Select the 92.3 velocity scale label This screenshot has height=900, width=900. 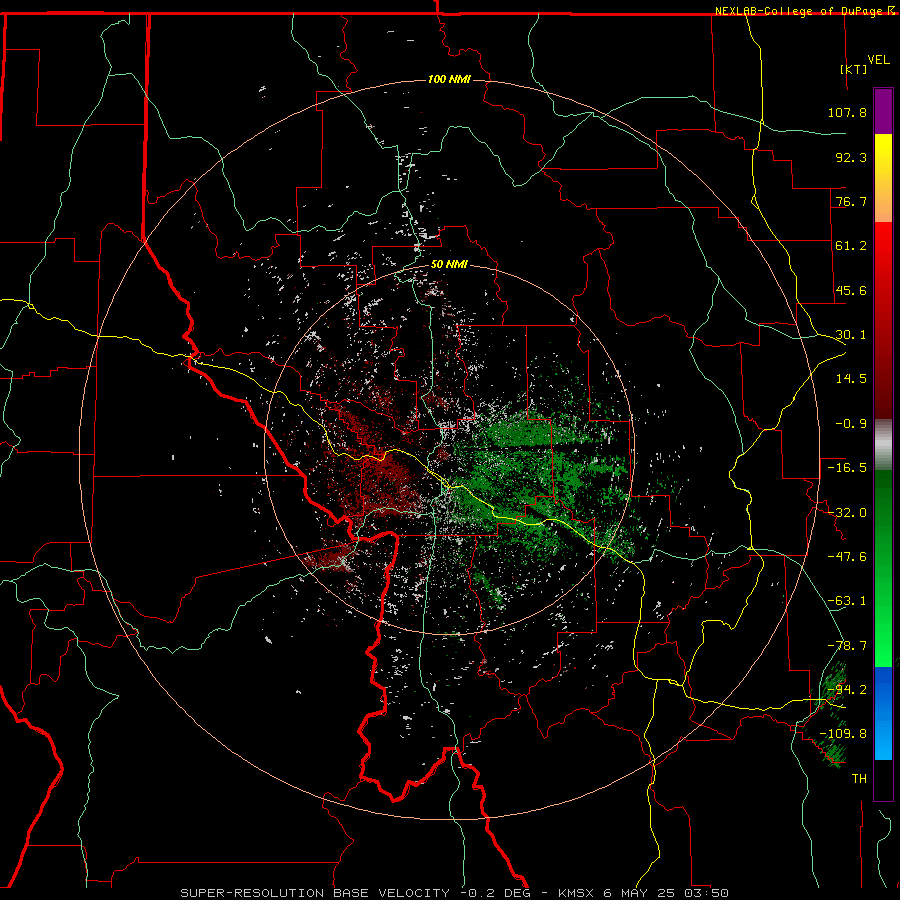[x=851, y=157]
